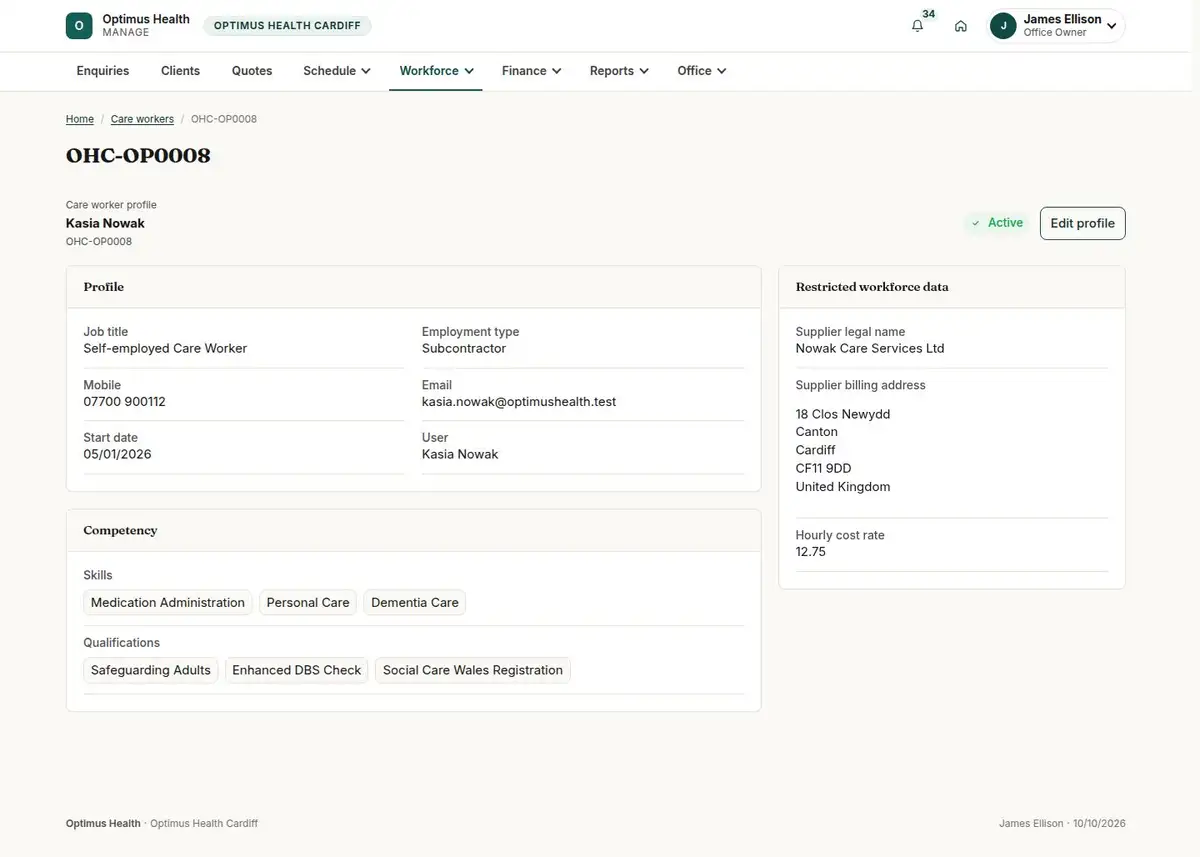Viewport: 1200px width, 857px height.
Task: Select the mobile number 07700 900112
Action: (124, 402)
